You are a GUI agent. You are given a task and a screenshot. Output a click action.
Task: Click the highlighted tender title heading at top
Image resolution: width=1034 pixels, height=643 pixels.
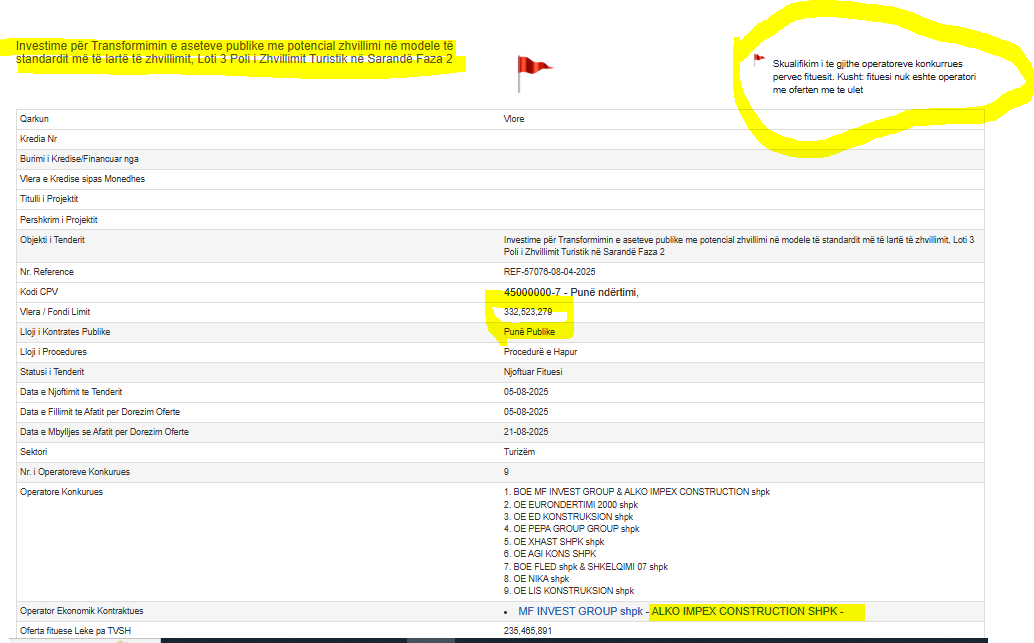pos(235,52)
